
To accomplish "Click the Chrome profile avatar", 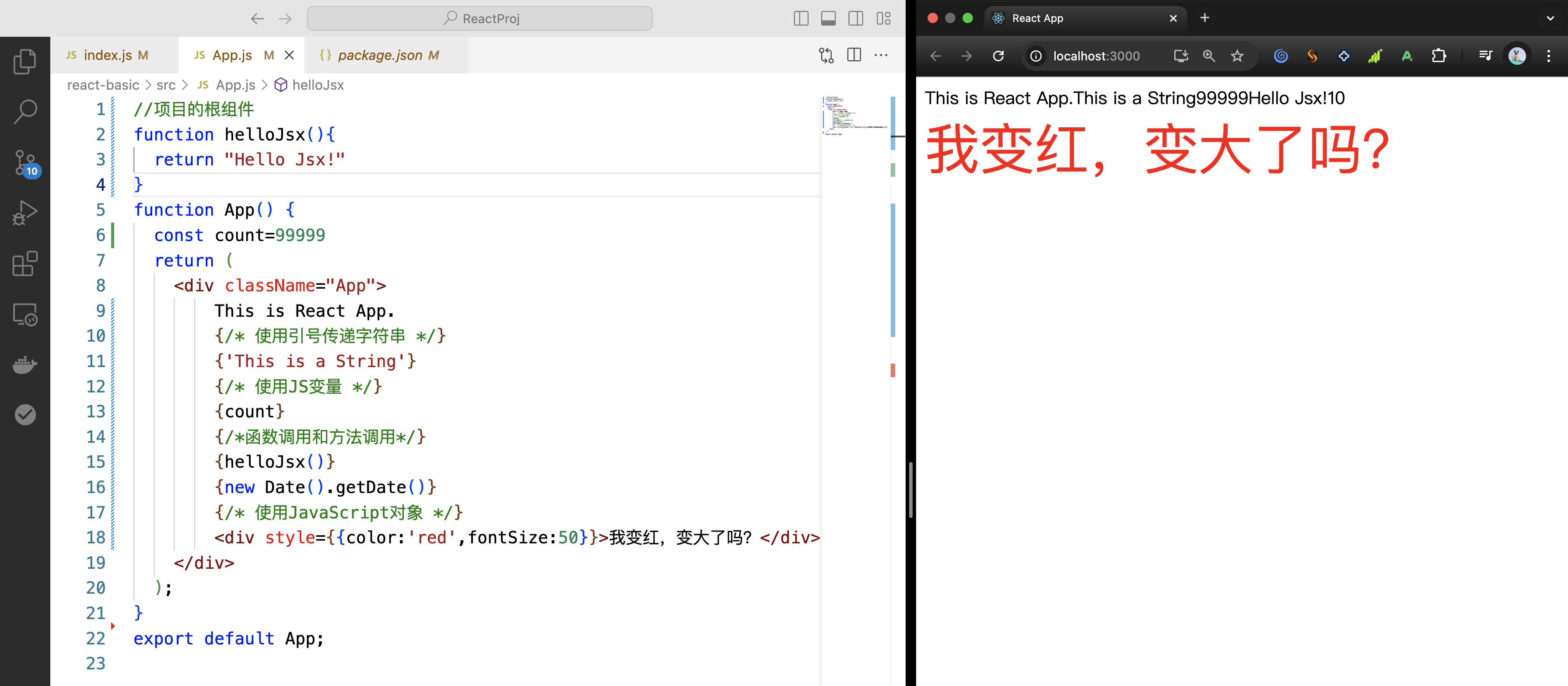I will [x=1517, y=56].
